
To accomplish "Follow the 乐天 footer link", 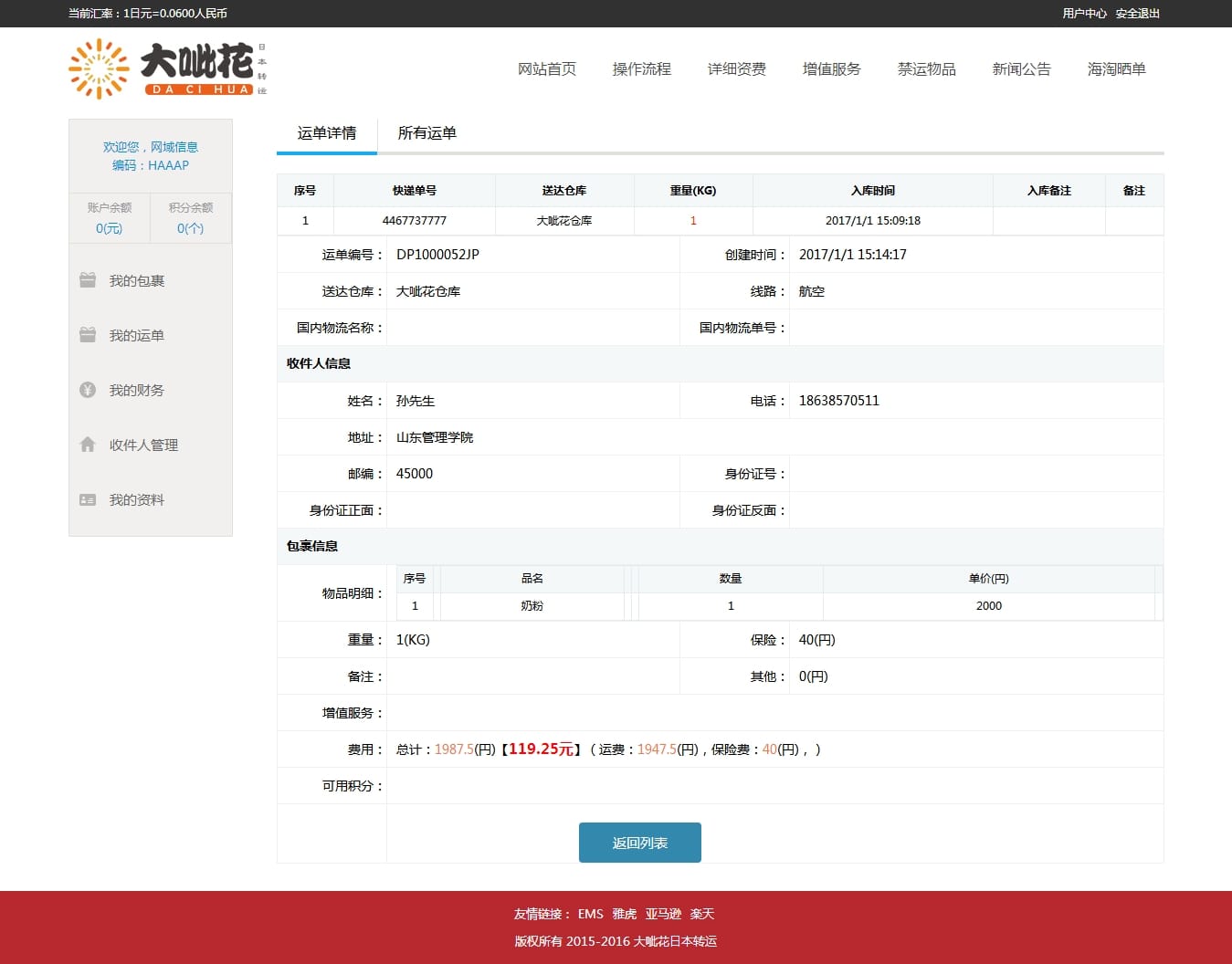I will coord(702,914).
